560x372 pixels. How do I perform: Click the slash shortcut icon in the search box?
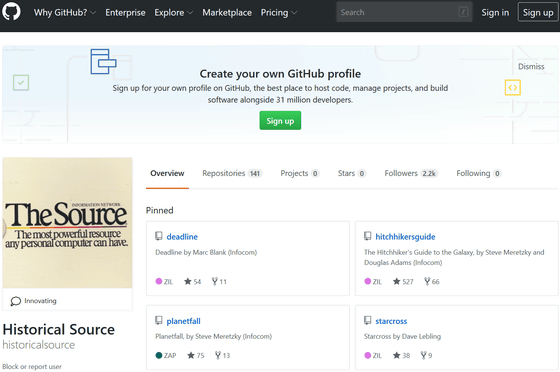[x=463, y=12]
